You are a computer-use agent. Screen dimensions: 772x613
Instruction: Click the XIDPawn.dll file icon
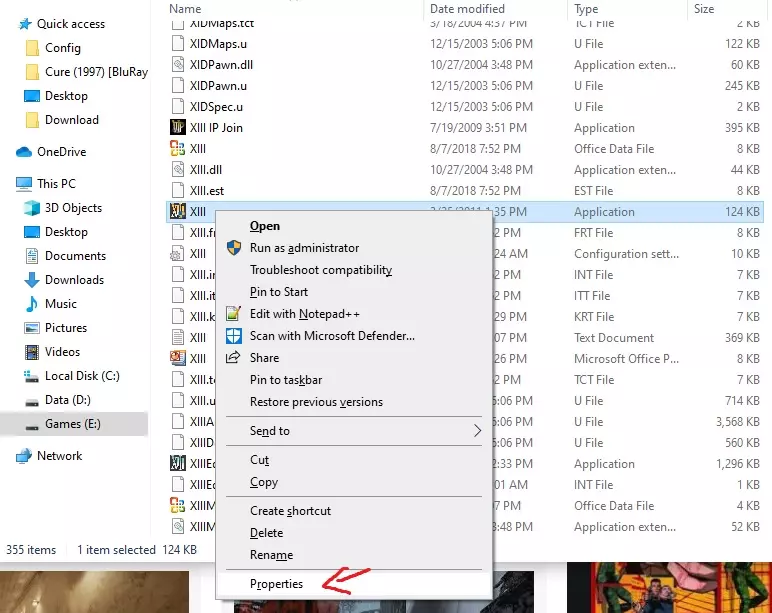pyautogui.click(x=178, y=65)
